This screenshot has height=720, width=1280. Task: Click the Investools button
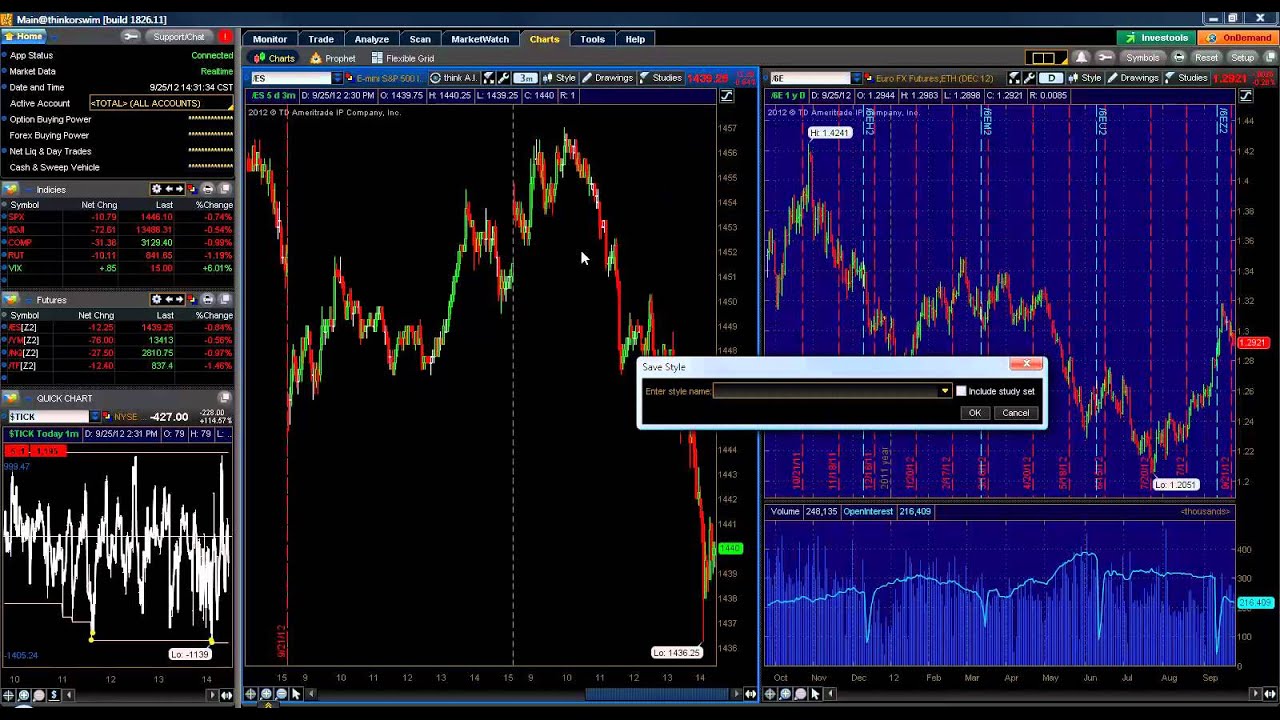(x=1156, y=38)
